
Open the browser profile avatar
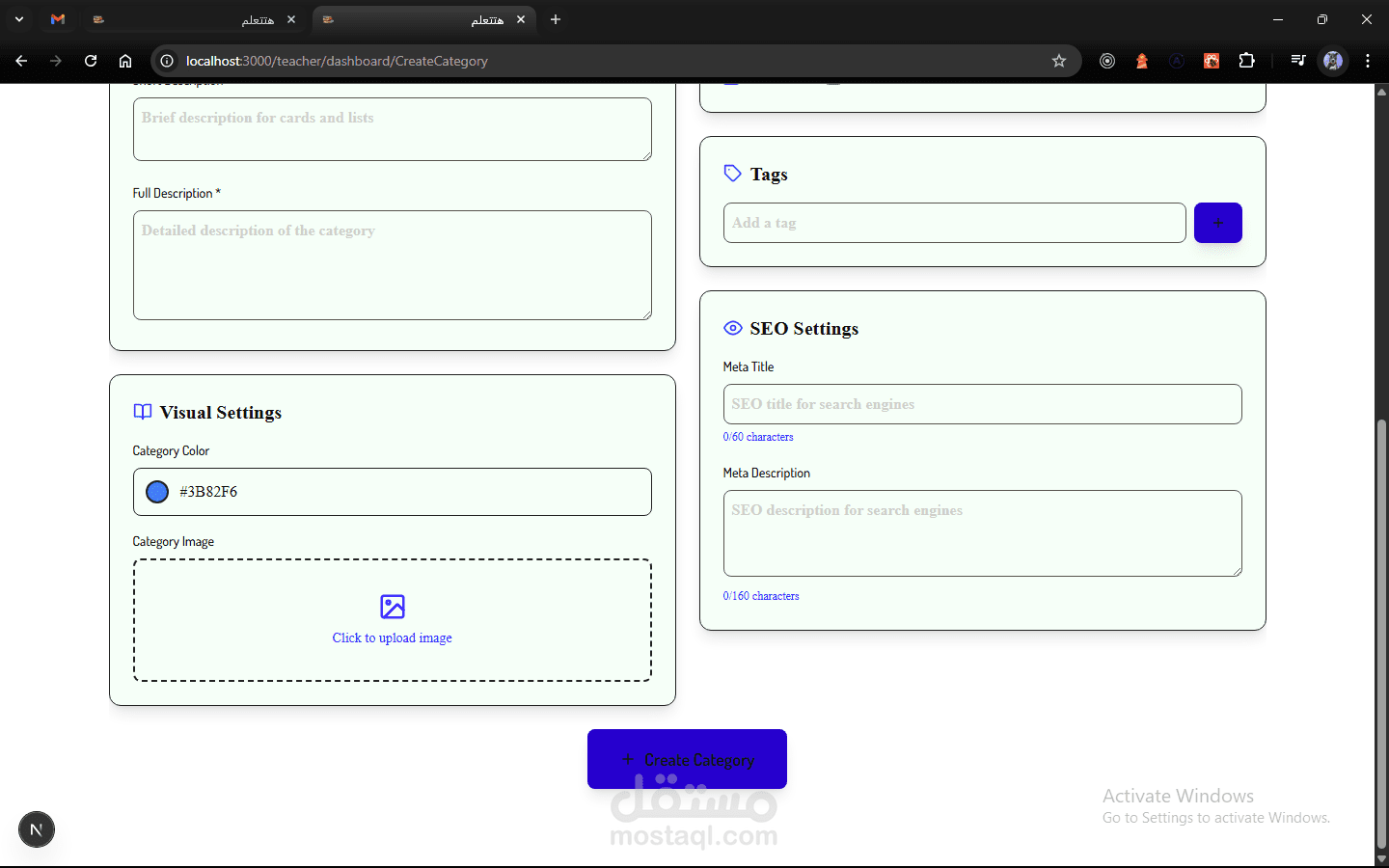click(x=1333, y=61)
